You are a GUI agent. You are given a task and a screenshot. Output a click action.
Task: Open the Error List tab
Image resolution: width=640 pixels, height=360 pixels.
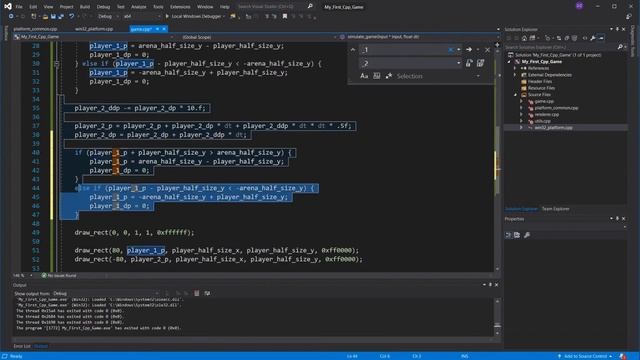click(22, 346)
